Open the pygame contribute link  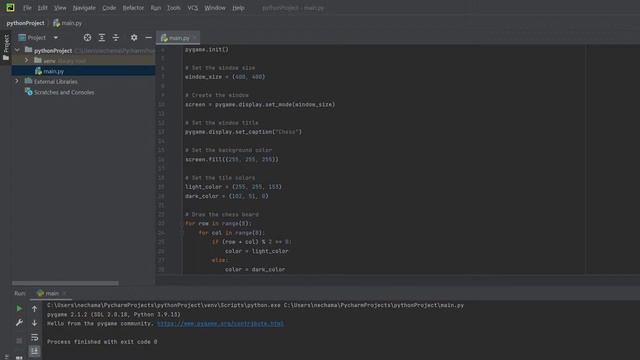click(x=220, y=324)
